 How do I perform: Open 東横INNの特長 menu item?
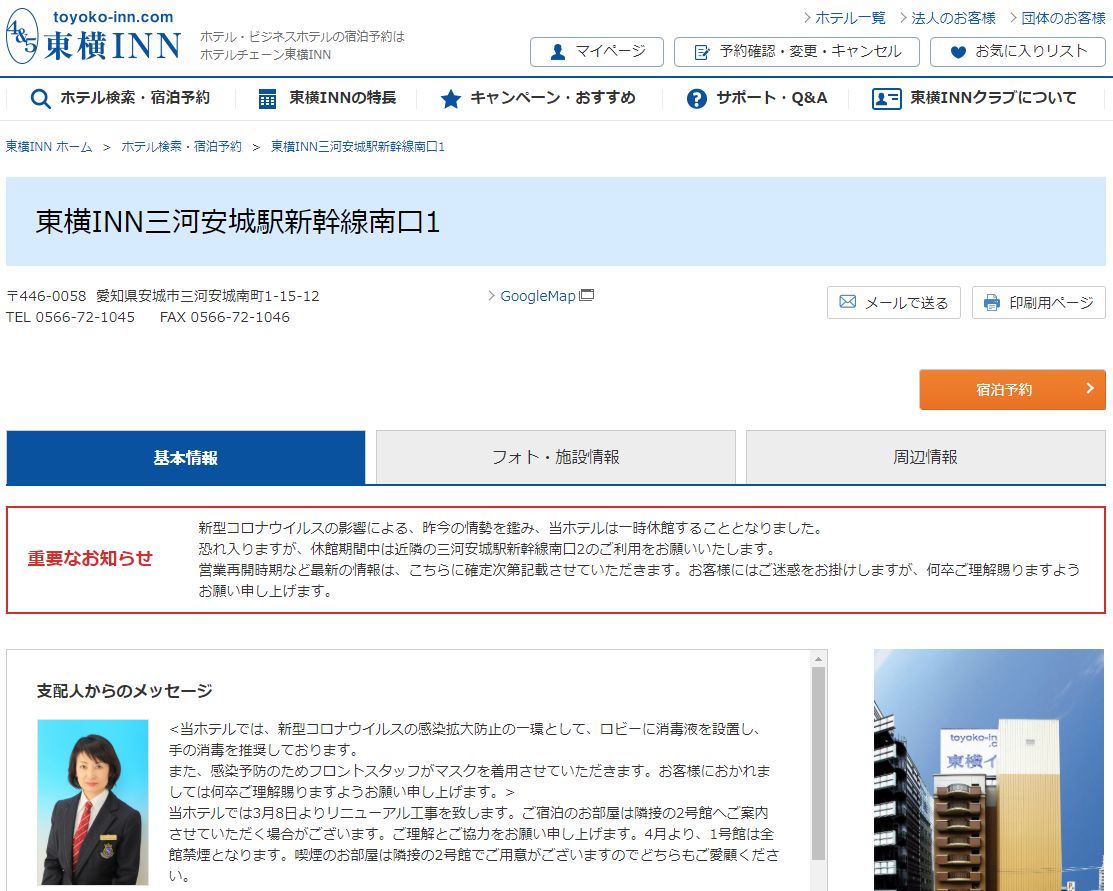click(x=327, y=98)
